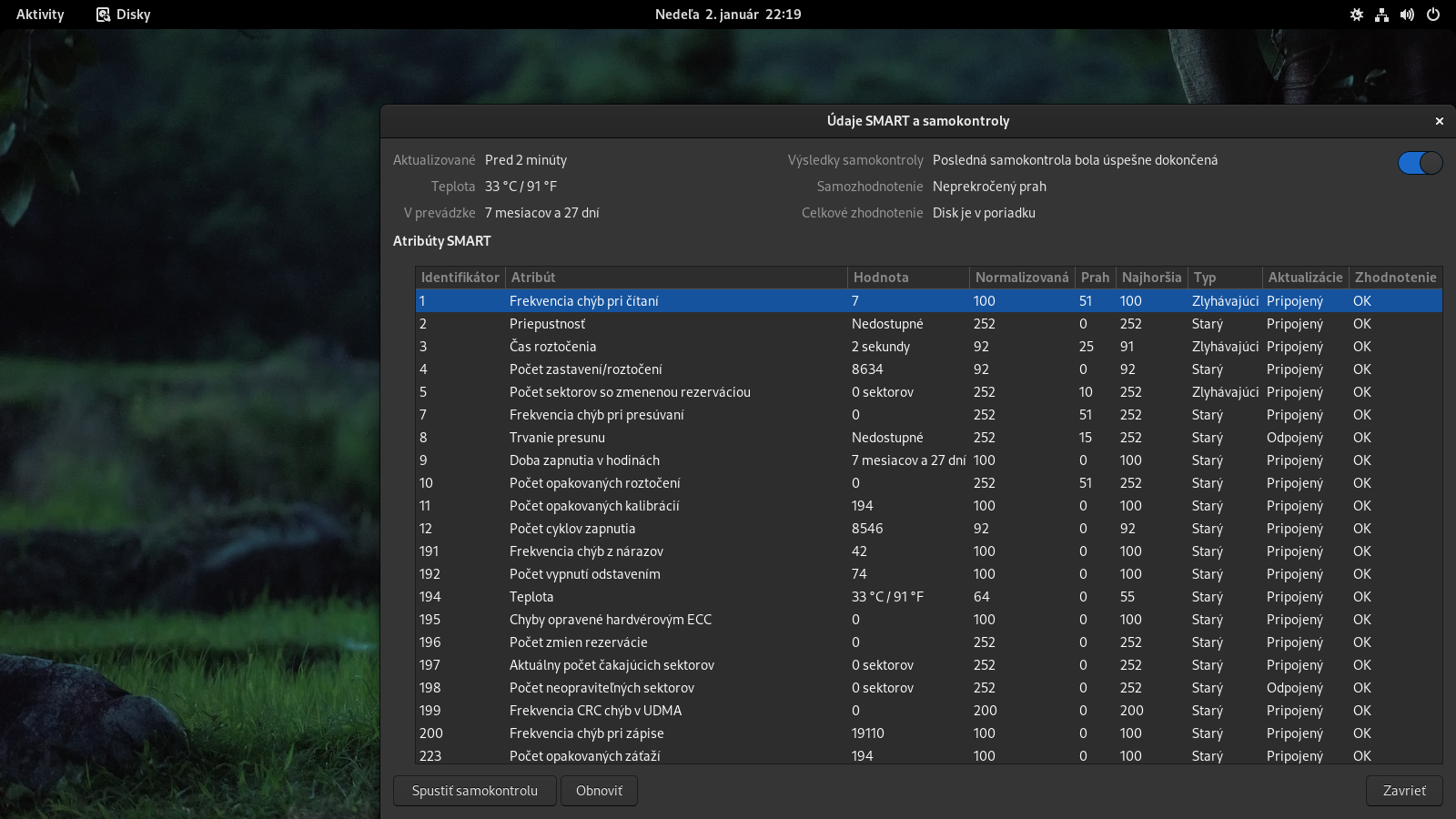Sort by the Identifikátor column header

460,278
